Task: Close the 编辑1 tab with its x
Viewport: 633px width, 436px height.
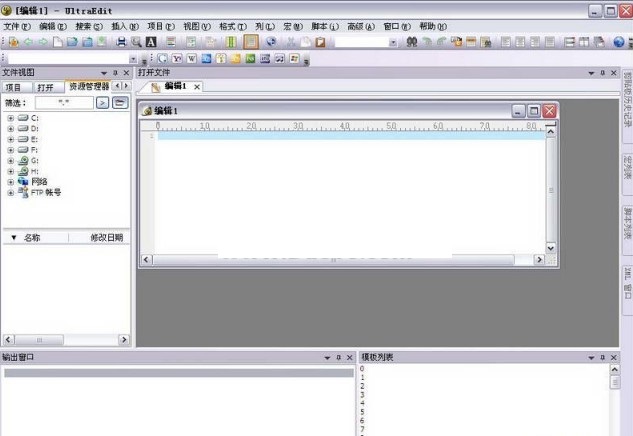Action: point(197,86)
